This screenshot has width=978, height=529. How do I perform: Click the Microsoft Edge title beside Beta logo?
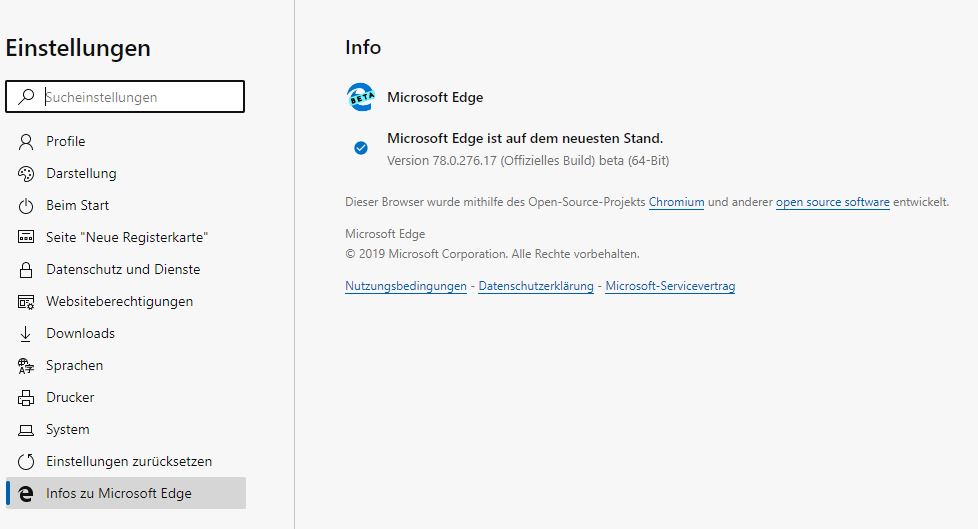coord(435,97)
